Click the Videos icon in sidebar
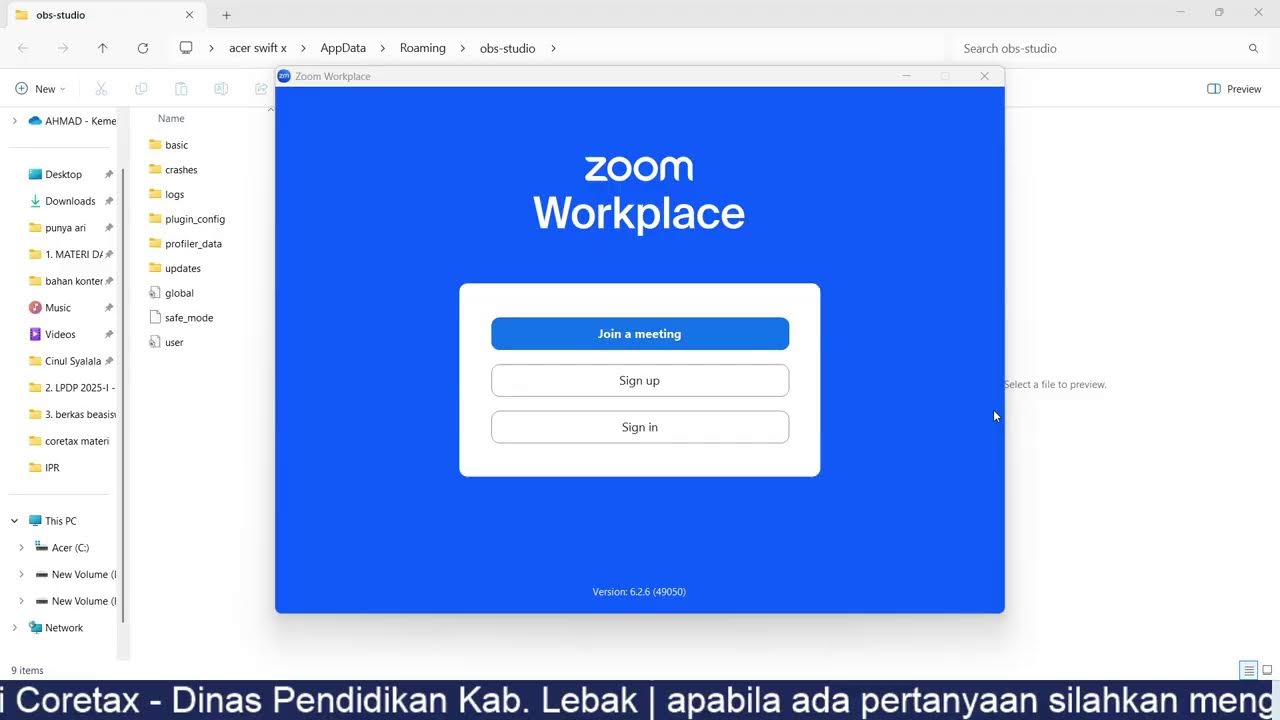Screen dimensions: 1280x720 tap(35, 334)
